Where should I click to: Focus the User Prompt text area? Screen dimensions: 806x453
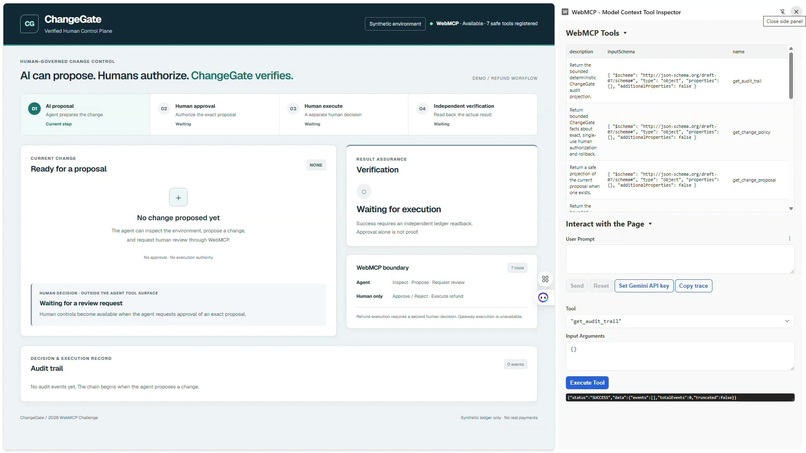click(680, 259)
